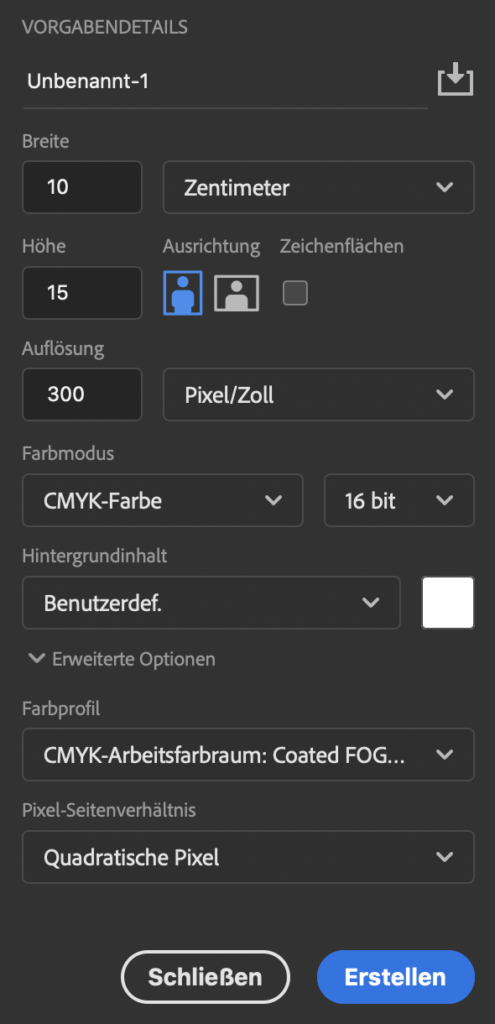
Task: Click the Auflösung resolution input field
Action: (x=82, y=394)
